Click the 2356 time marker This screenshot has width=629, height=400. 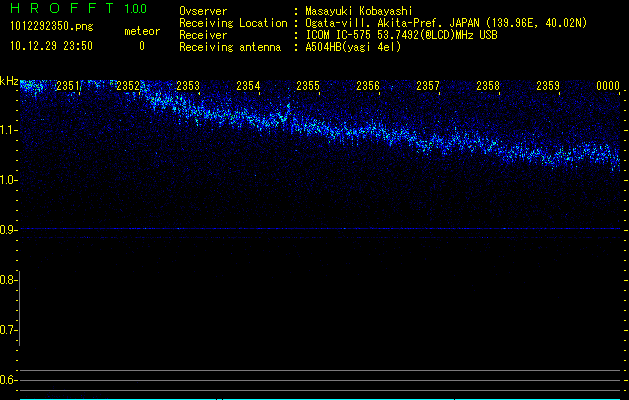click(x=368, y=86)
